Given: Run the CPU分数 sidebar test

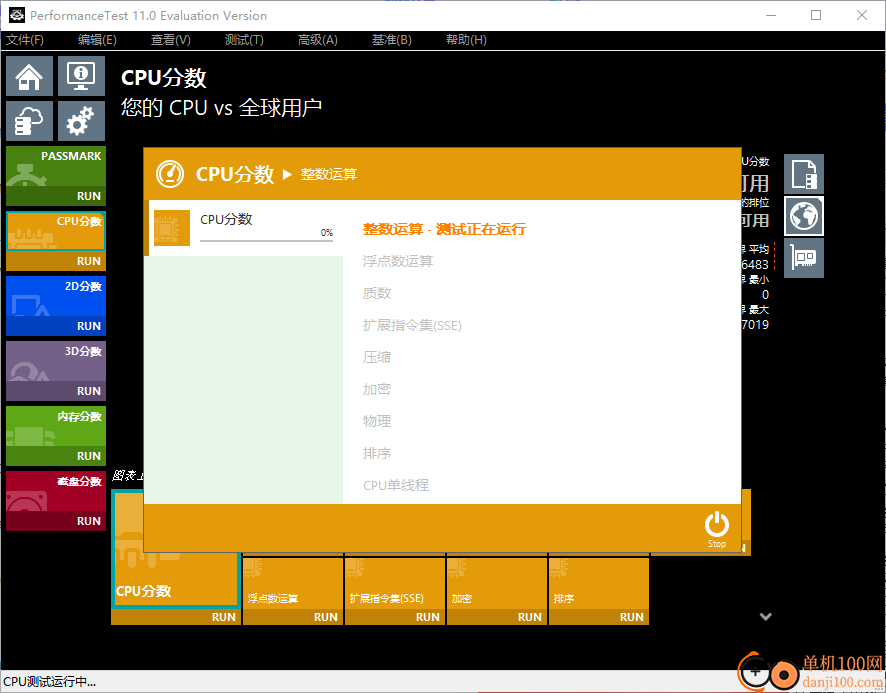Looking at the screenshot, I should [56, 261].
